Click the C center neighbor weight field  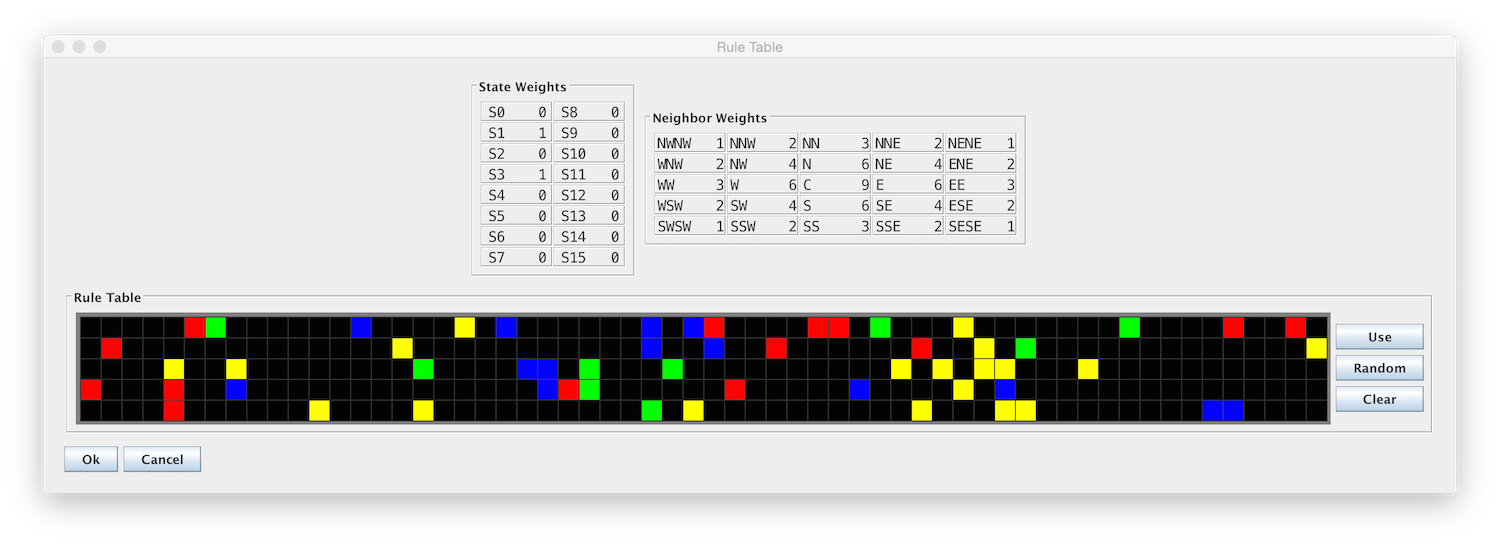[x=835, y=185]
